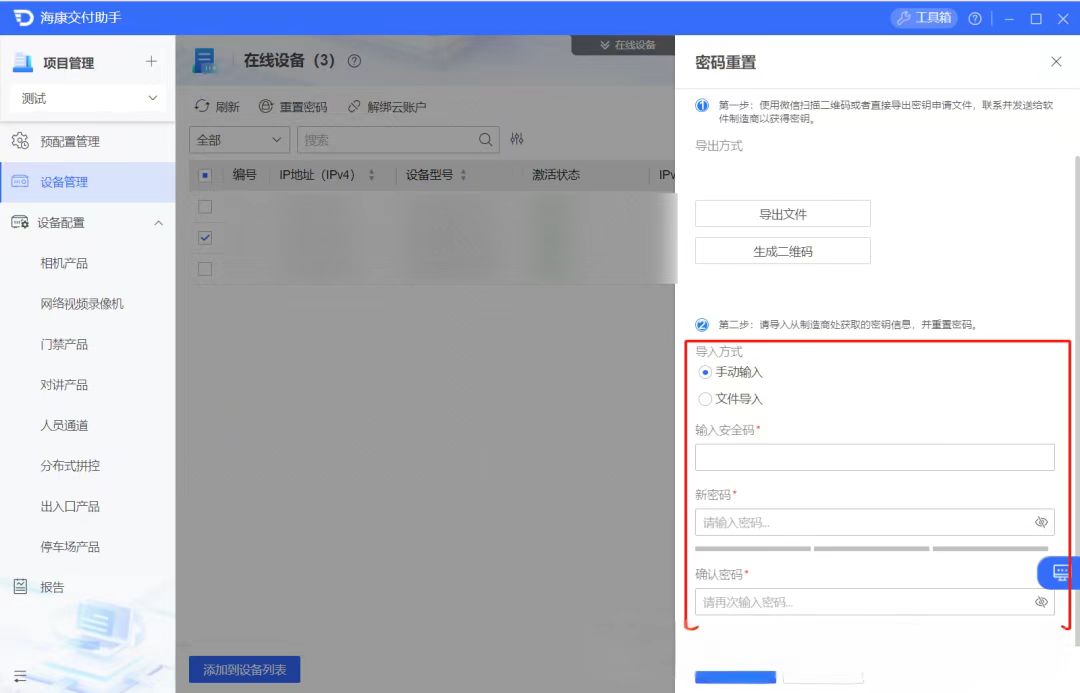The width and height of the screenshot is (1080, 693).
Task: Collapse the 在线设备 tab handle
Action: [625, 45]
